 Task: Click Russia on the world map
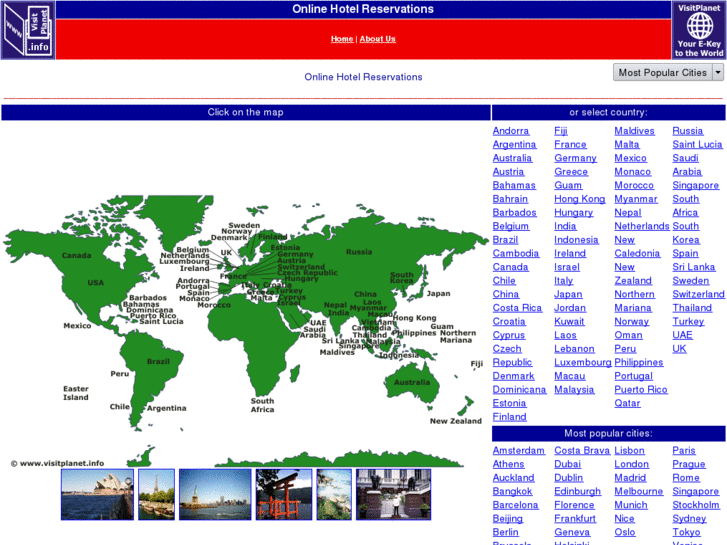(x=359, y=252)
